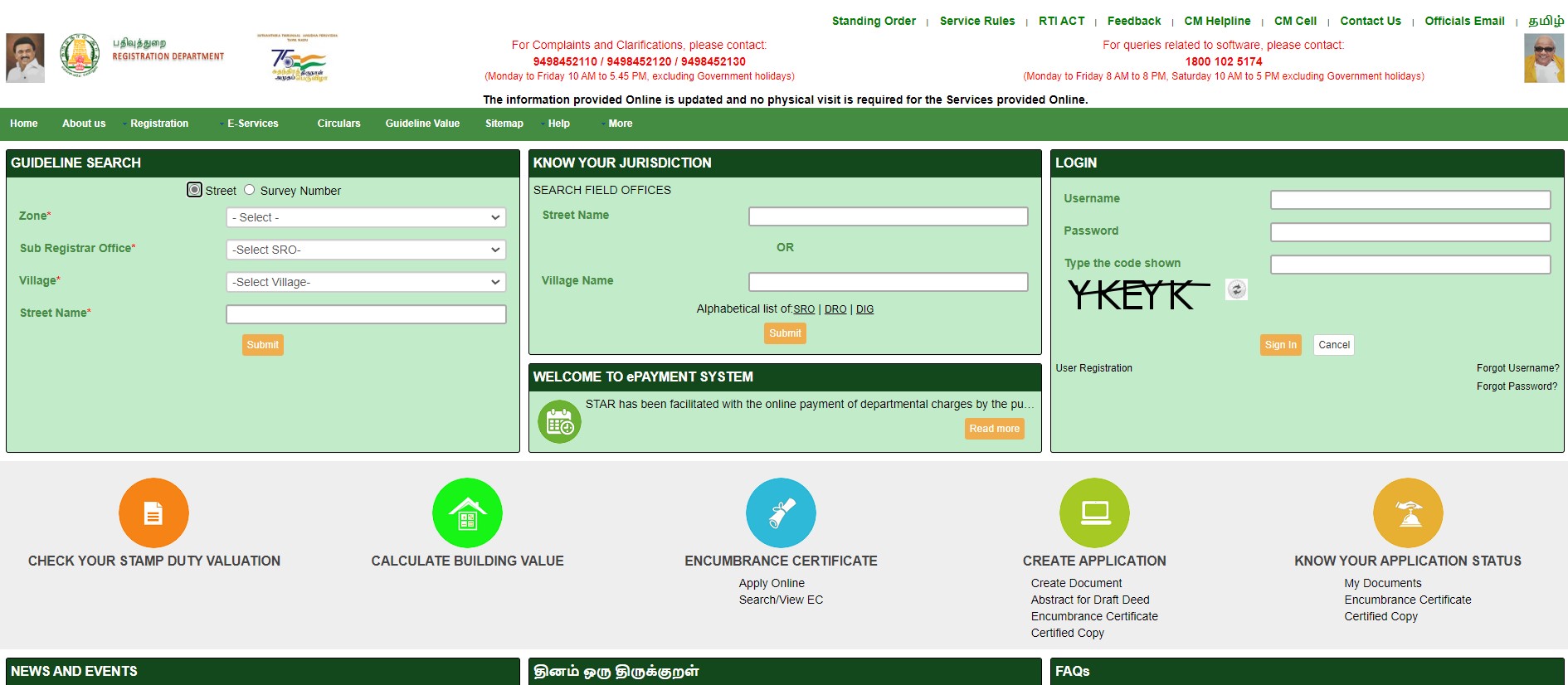The width and height of the screenshot is (1568, 685).
Task: Click Read more in ePayment section
Action: point(994,429)
